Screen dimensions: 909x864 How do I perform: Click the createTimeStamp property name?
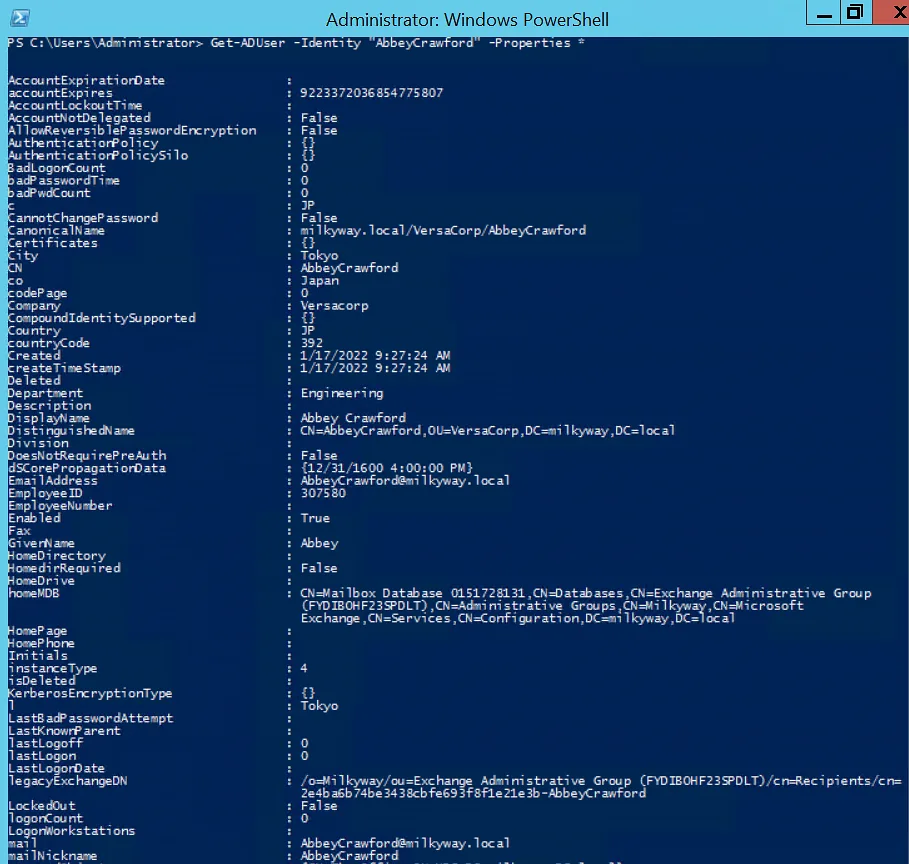pos(64,368)
